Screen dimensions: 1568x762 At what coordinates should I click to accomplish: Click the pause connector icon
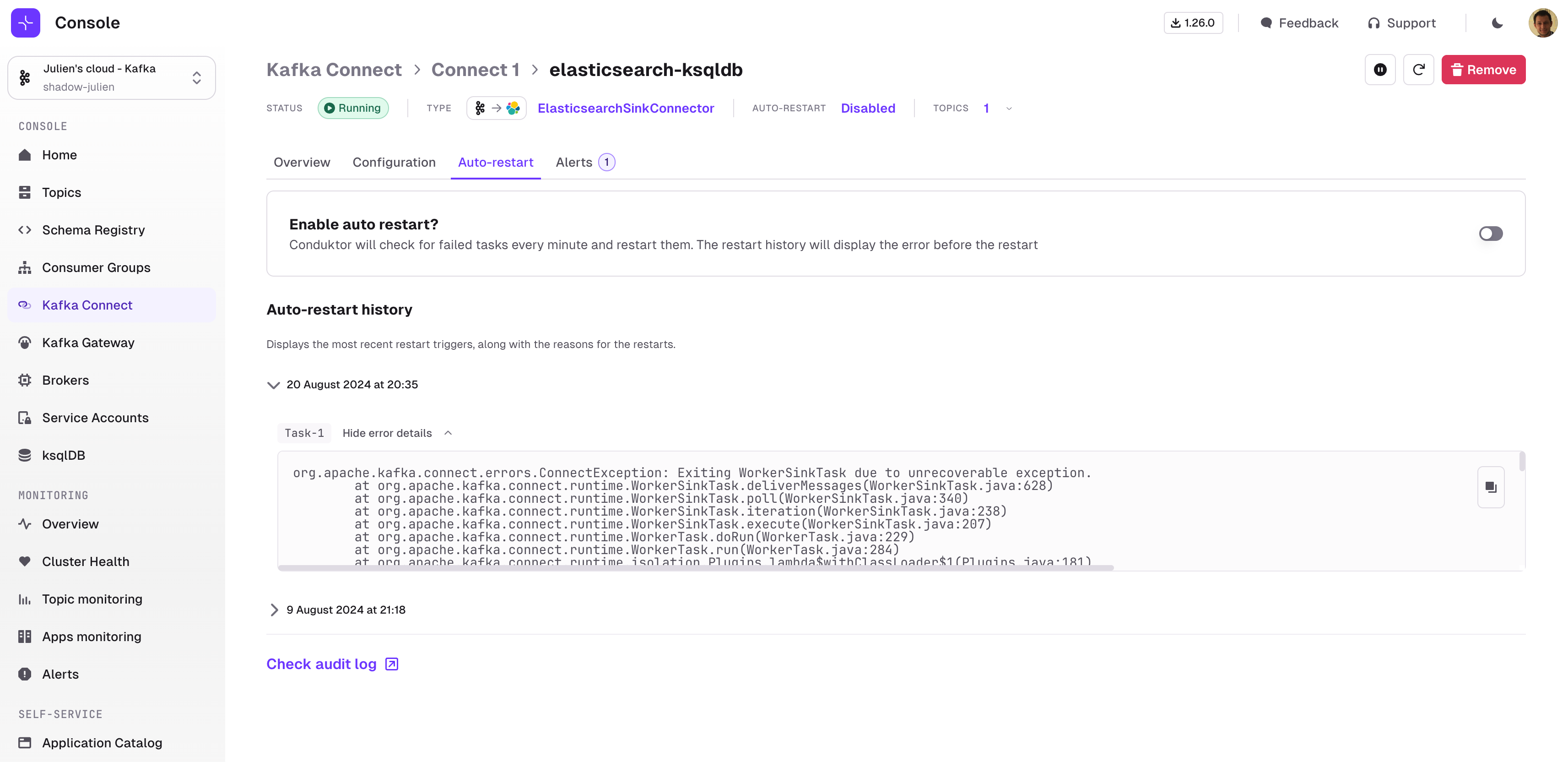point(1379,69)
